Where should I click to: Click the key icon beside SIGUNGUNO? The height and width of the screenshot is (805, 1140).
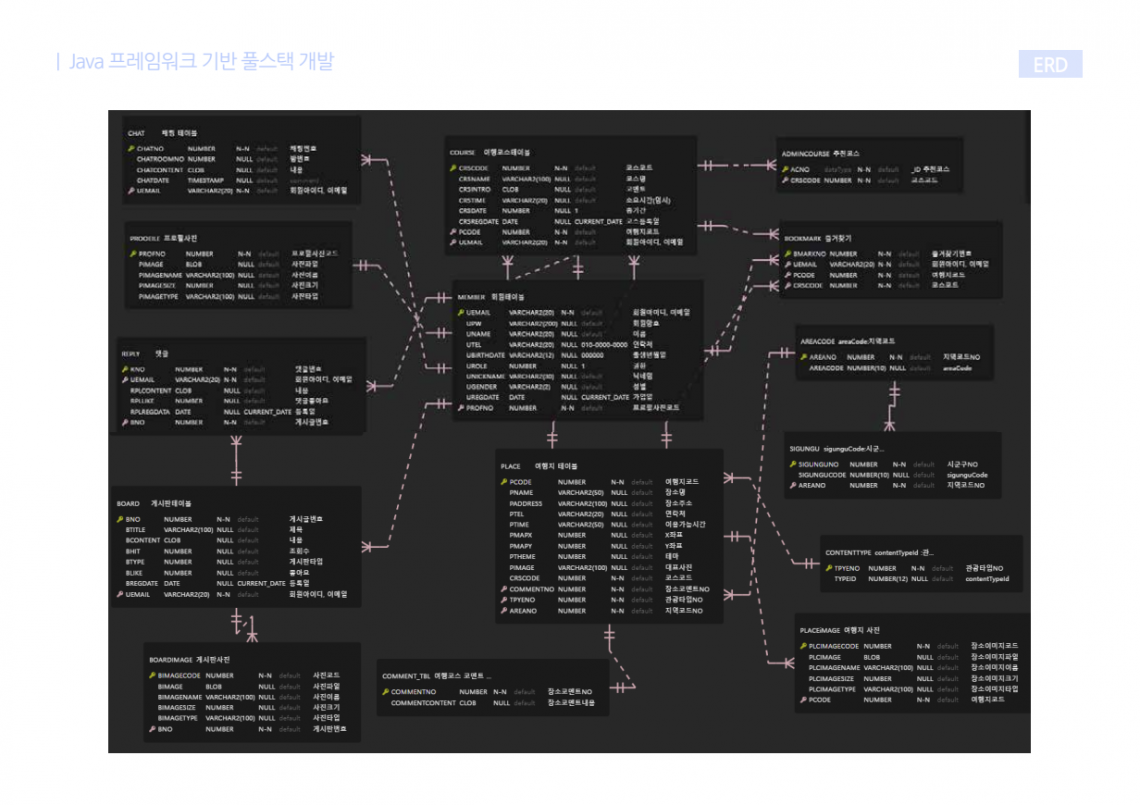792,464
